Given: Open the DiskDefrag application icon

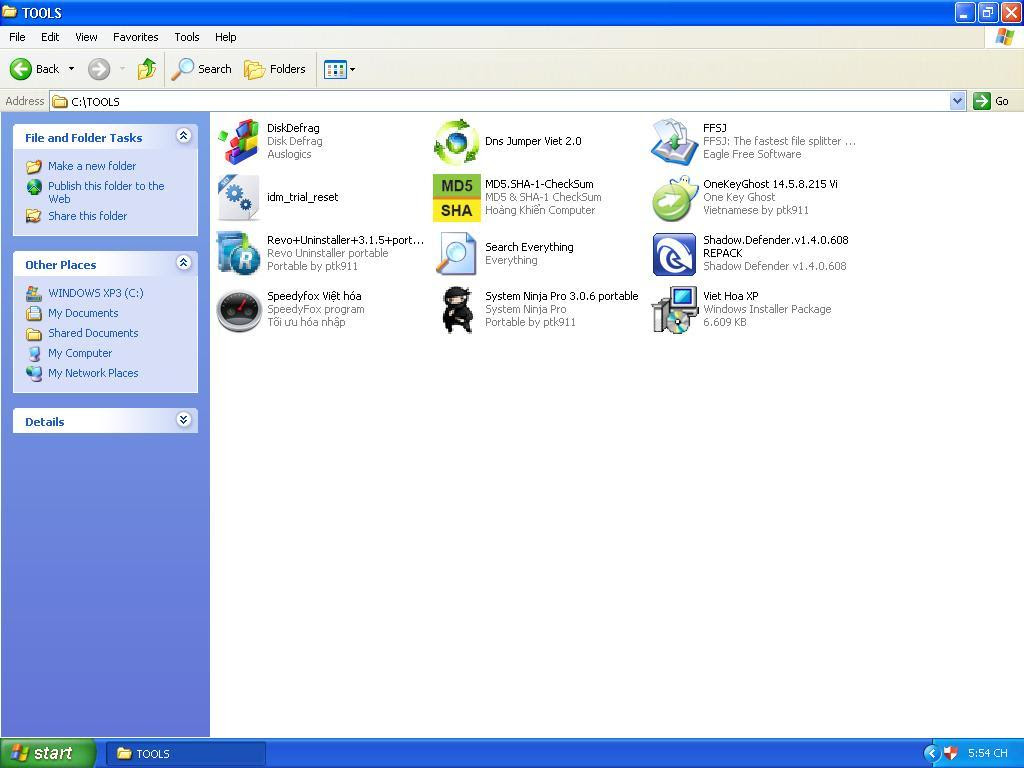Looking at the screenshot, I should [238, 141].
